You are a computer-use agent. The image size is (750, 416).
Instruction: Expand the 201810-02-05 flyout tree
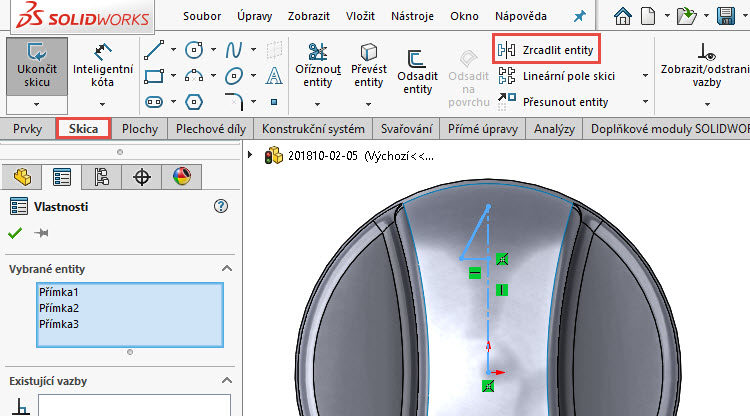click(x=250, y=155)
